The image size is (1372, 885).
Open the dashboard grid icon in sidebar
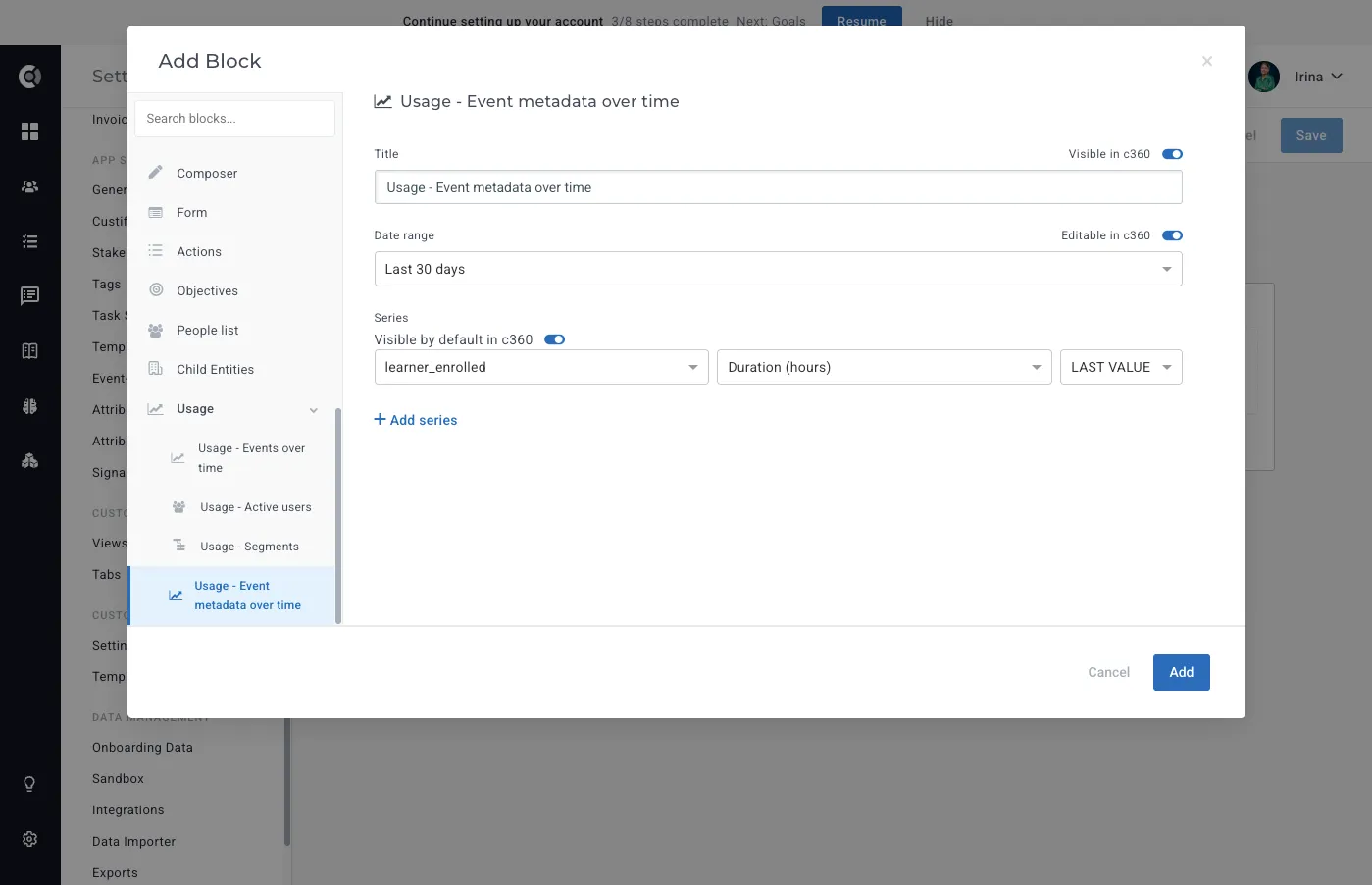(x=30, y=131)
